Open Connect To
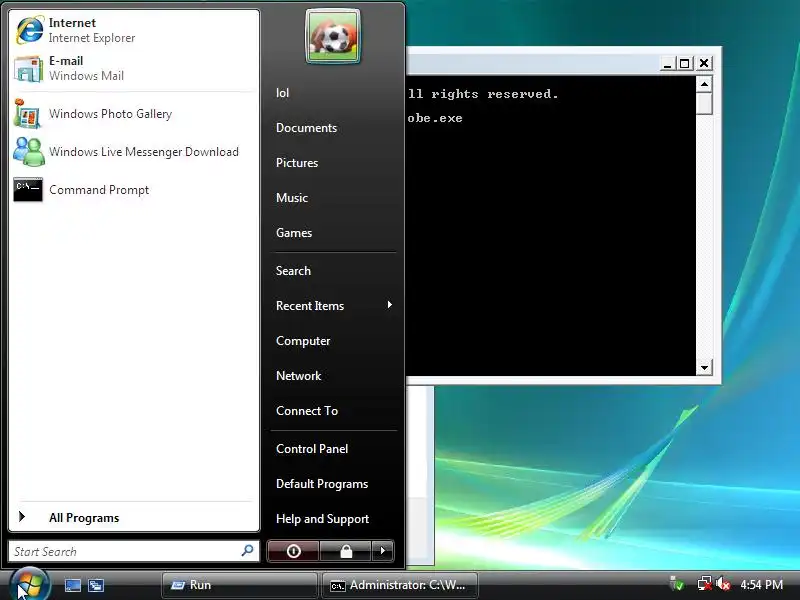 (x=307, y=411)
